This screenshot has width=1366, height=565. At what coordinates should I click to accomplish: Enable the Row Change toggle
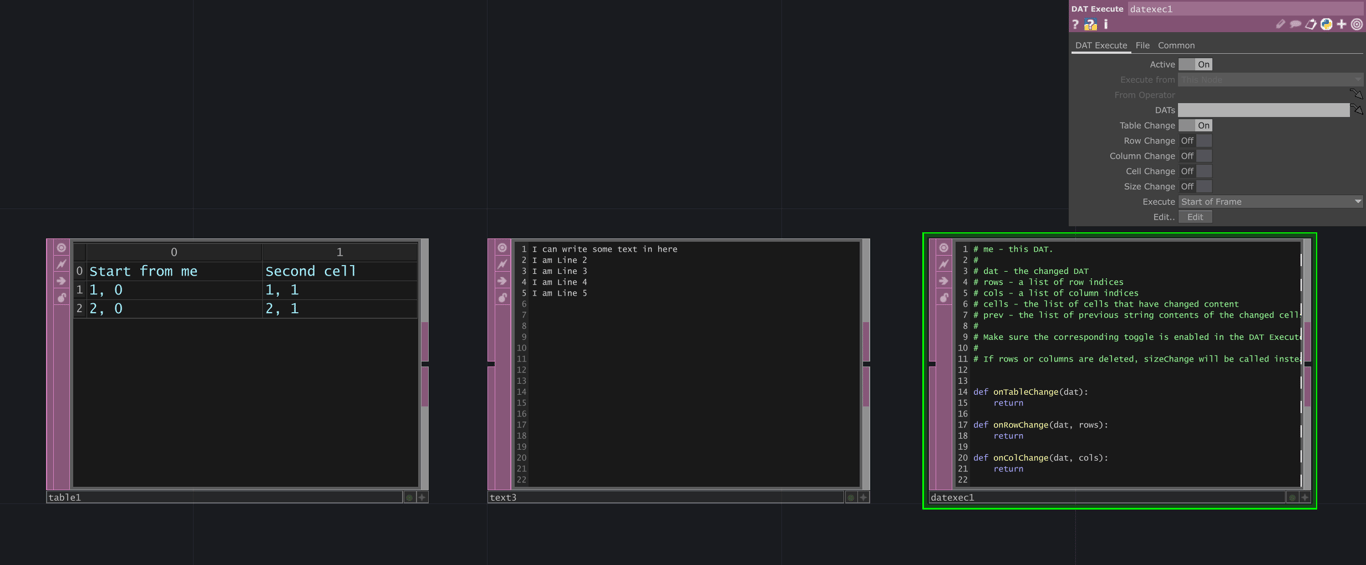tap(1195, 141)
